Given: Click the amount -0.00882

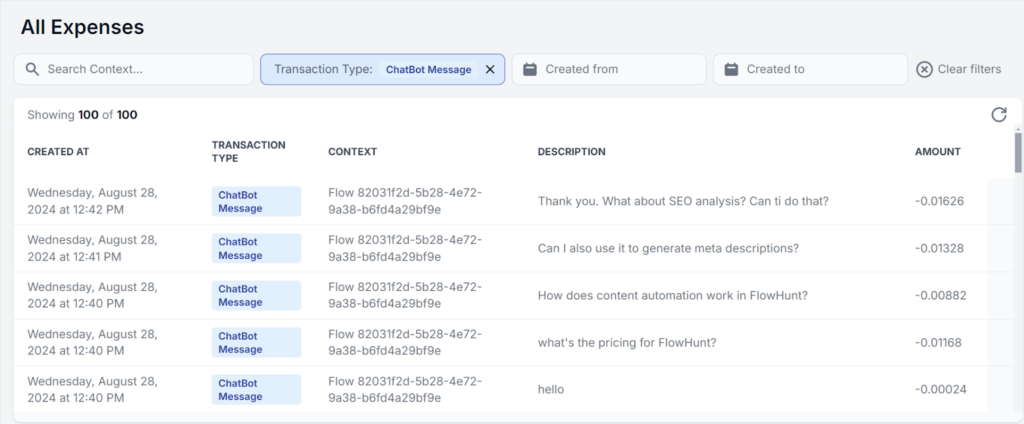Looking at the screenshot, I should coord(939,295).
